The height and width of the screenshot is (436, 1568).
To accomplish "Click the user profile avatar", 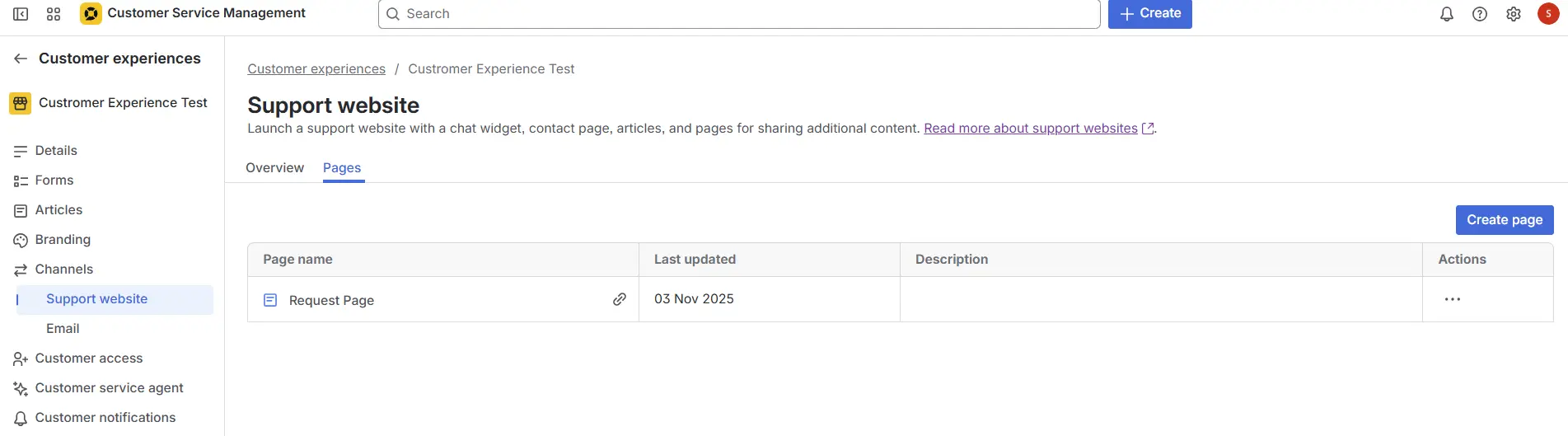I will point(1547,14).
